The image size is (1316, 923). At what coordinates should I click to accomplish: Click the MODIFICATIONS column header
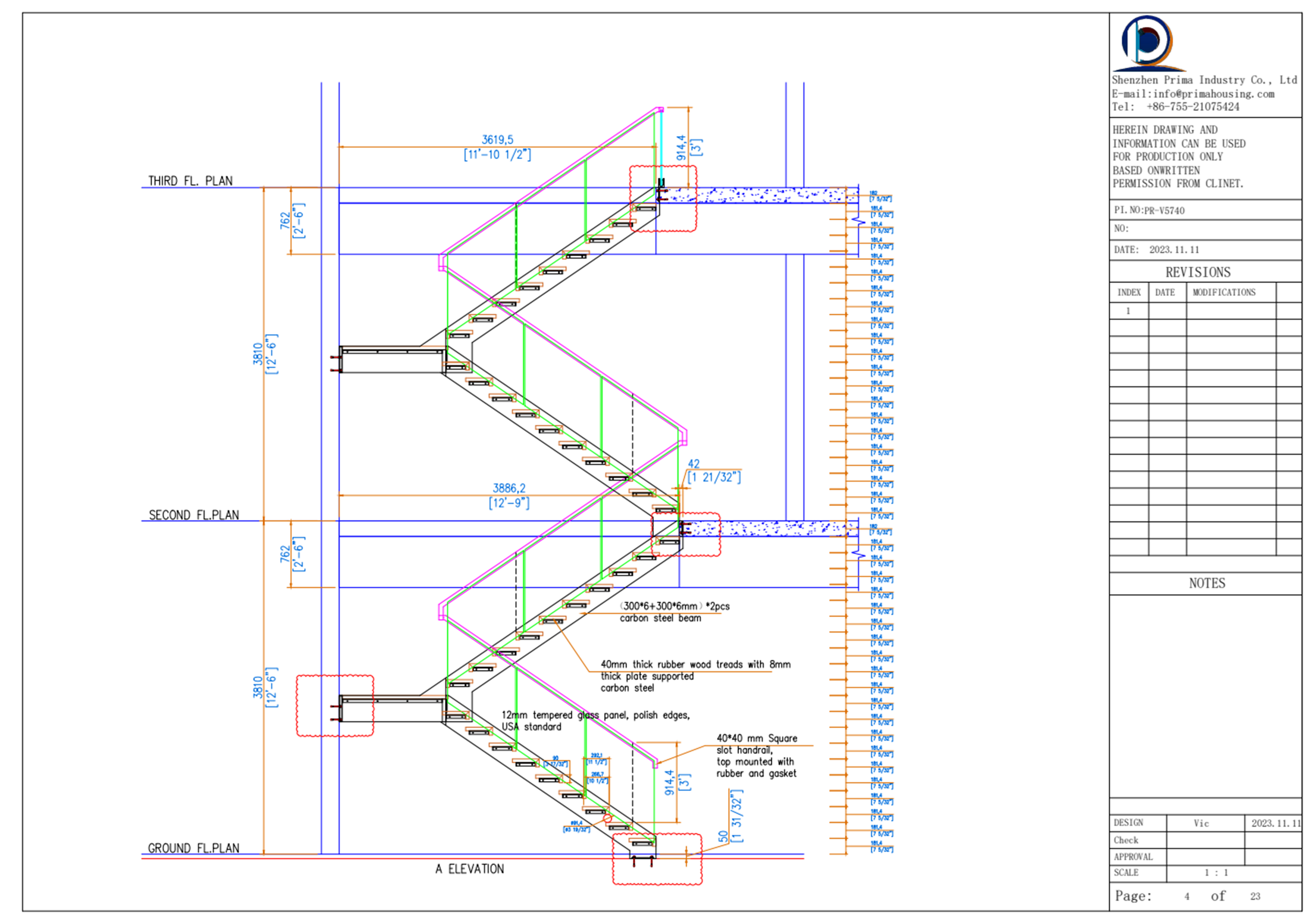tap(1224, 292)
